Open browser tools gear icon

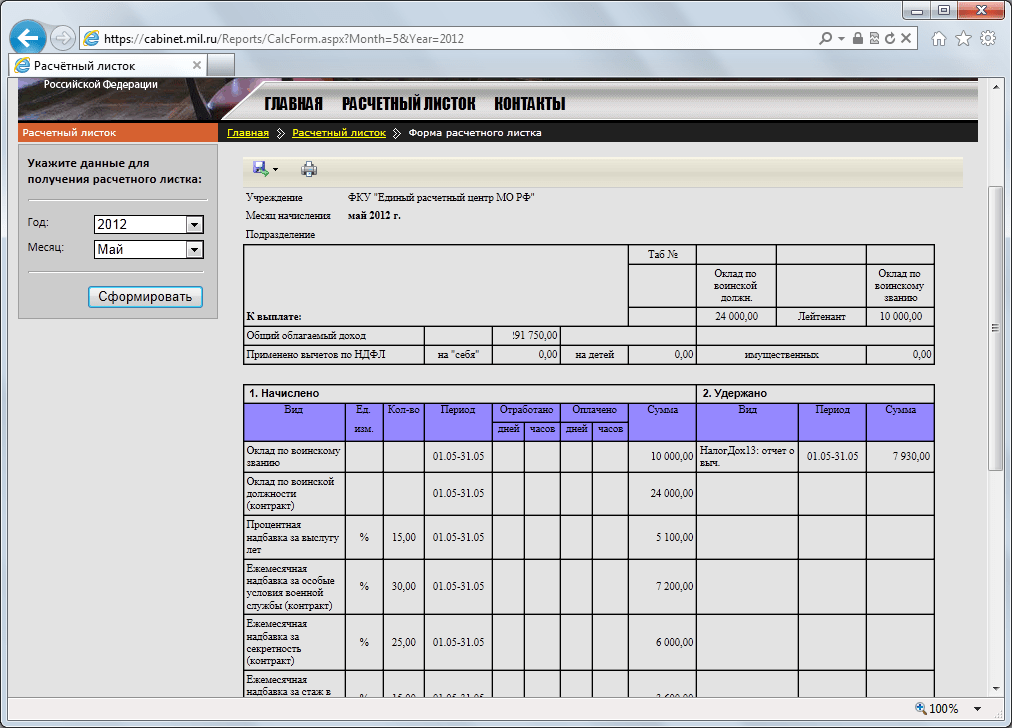988,39
